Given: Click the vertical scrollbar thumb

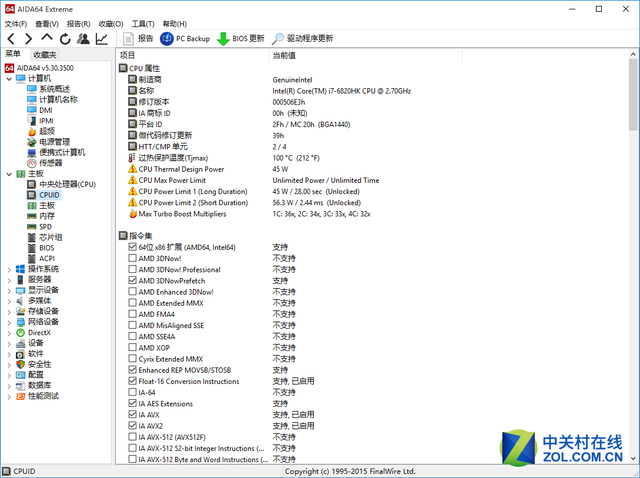Looking at the screenshot, I should [x=633, y=94].
